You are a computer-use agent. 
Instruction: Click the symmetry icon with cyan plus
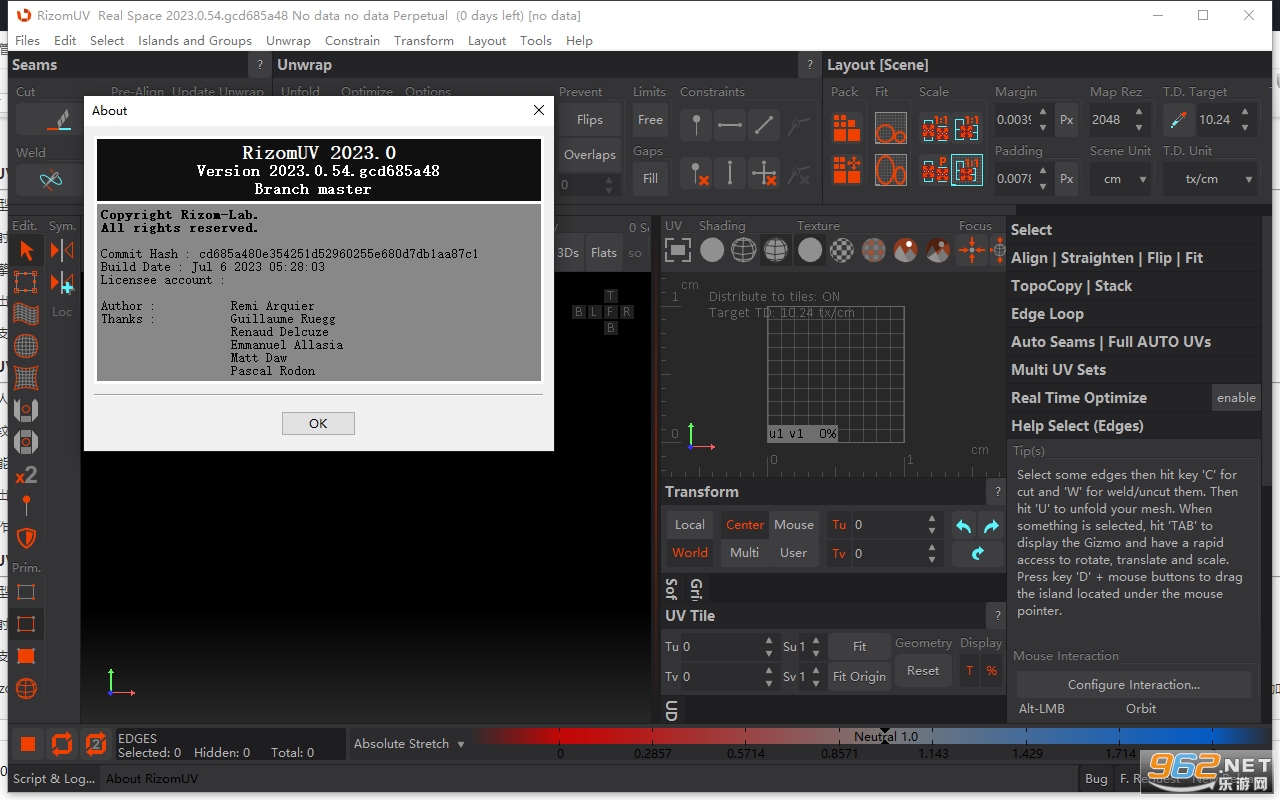coord(62,282)
